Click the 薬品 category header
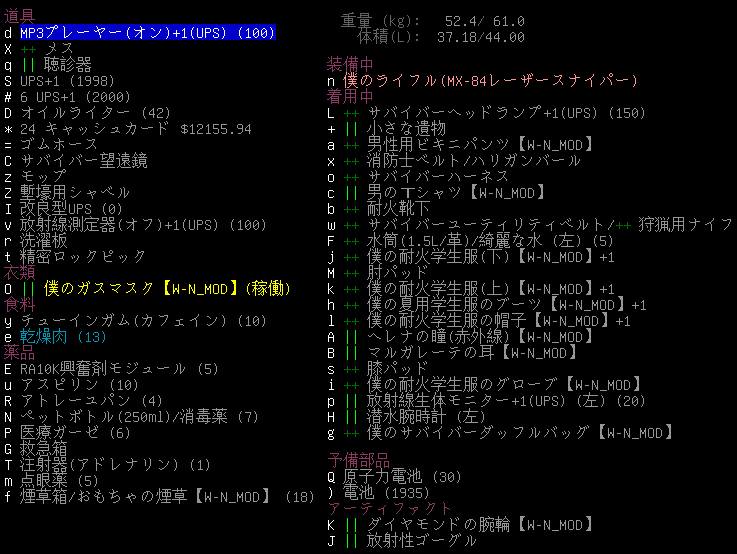The height and width of the screenshot is (554, 737). point(19,353)
